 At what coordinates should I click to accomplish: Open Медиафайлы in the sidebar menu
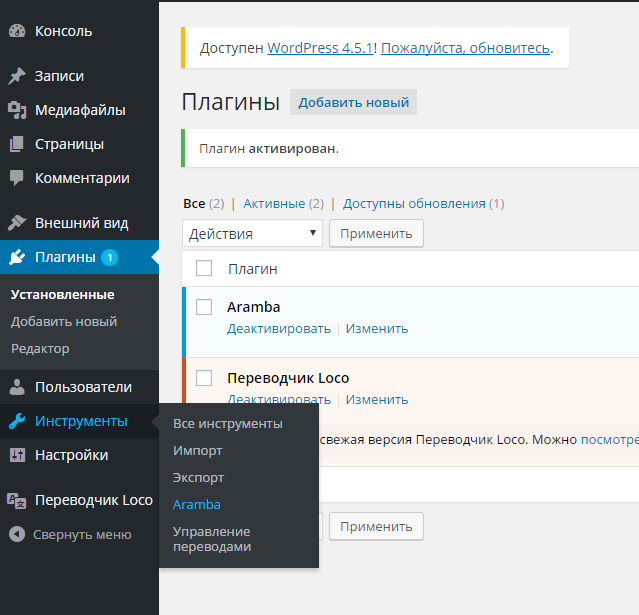tap(80, 110)
